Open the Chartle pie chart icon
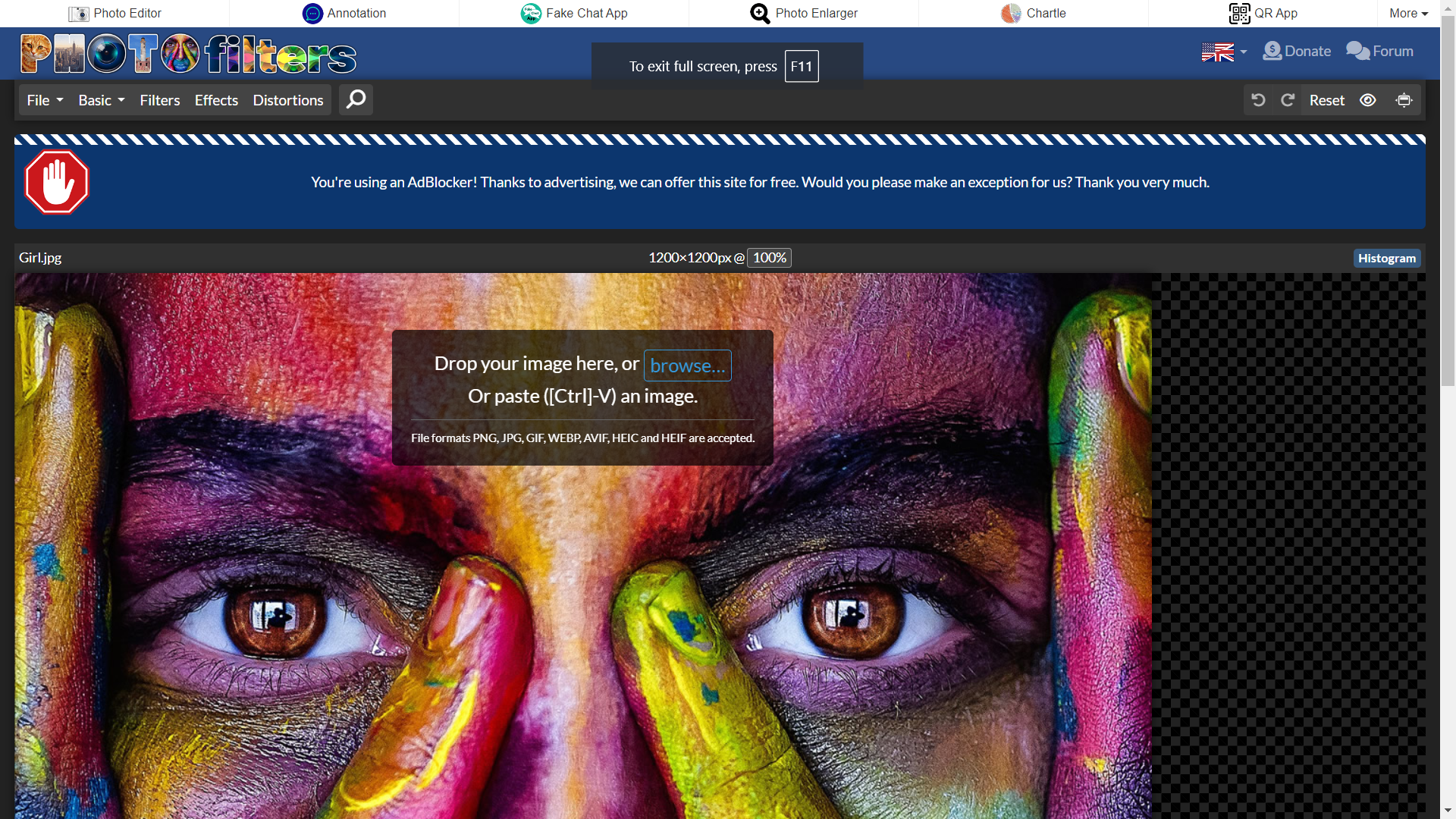Viewport: 1456px width, 819px height. [x=1011, y=13]
